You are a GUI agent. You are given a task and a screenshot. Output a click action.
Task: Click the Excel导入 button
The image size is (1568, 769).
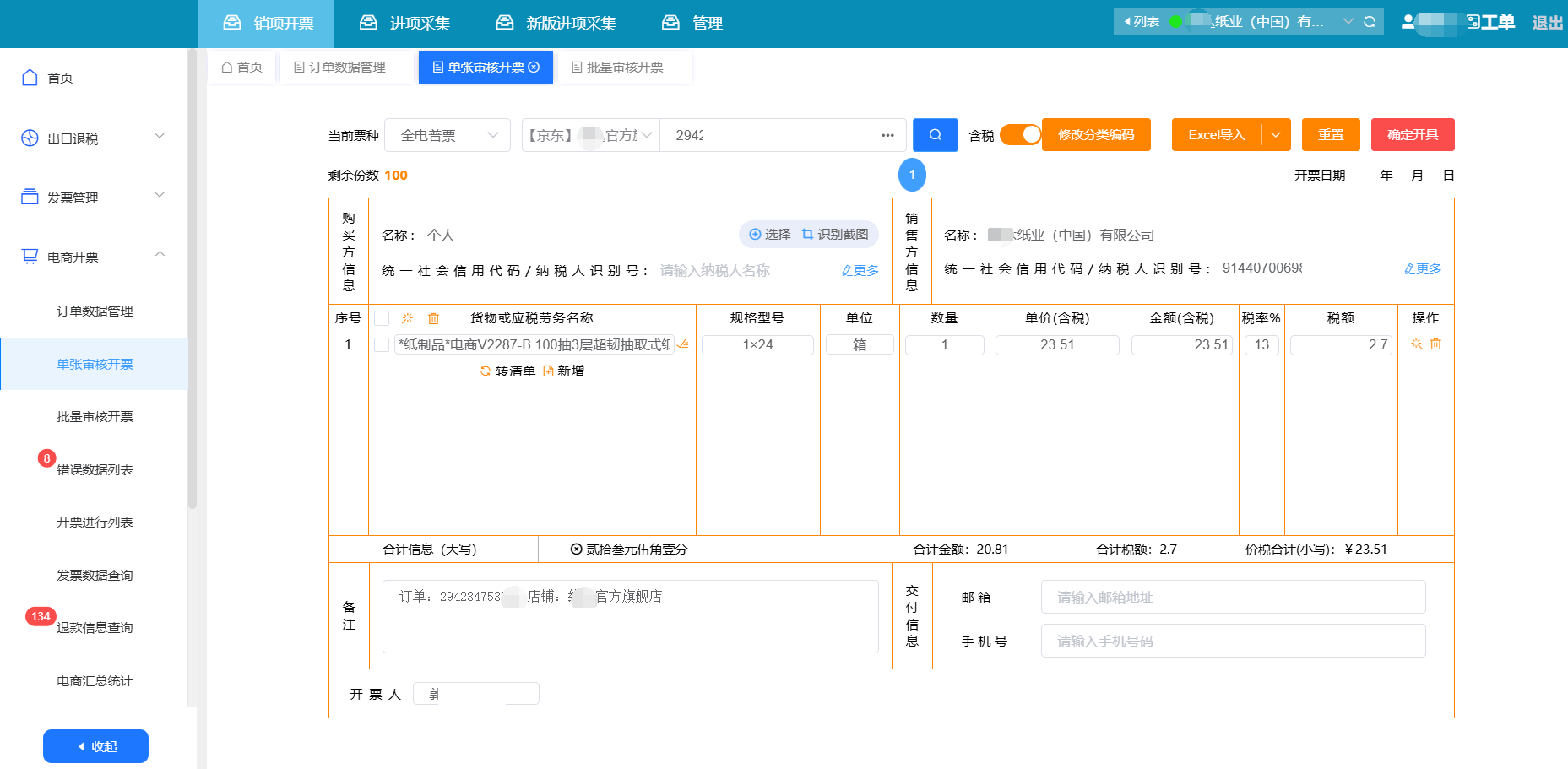(1217, 135)
